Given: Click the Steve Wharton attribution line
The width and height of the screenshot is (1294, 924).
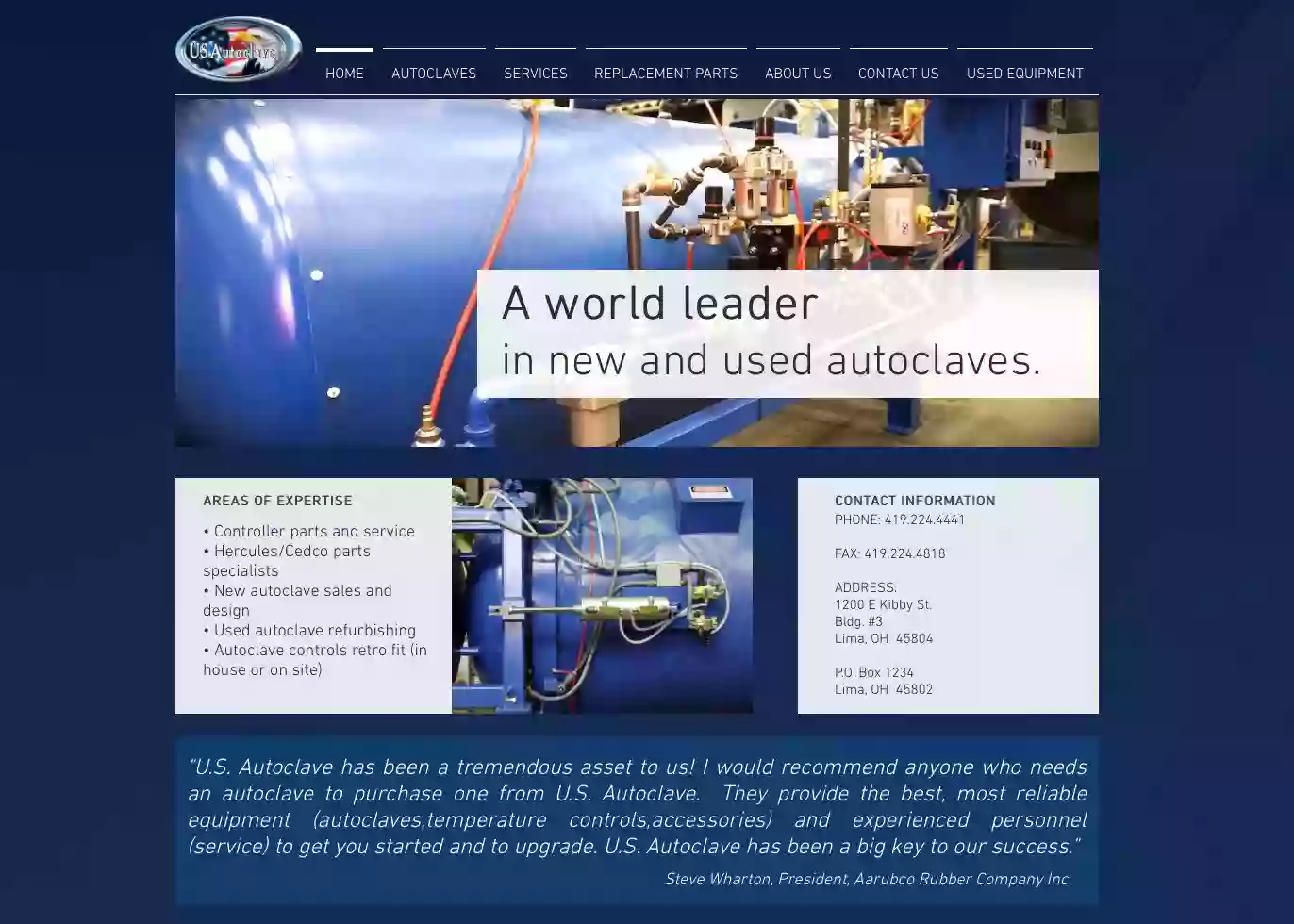Looking at the screenshot, I should pyautogui.click(x=868, y=880).
